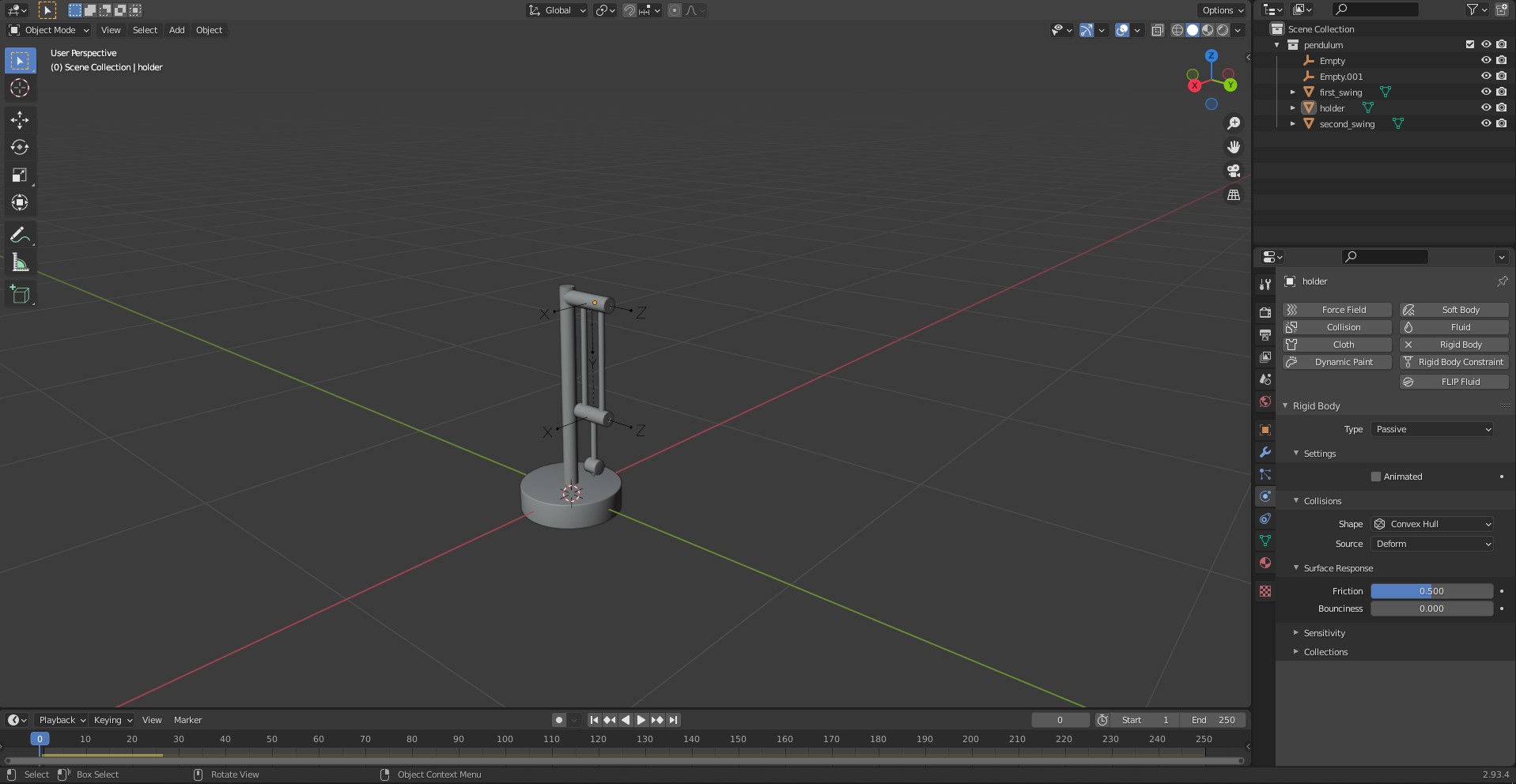Hide the Empty object in viewport
1516x784 pixels.
[1486, 61]
